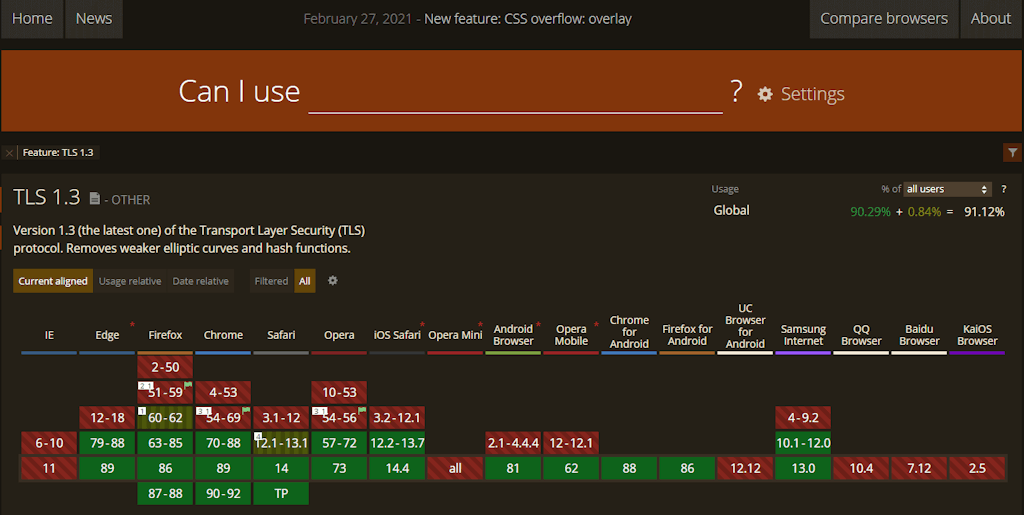Viewport: 1024px width, 515px height.
Task: Click the Firefox column header
Action: point(165,335)
